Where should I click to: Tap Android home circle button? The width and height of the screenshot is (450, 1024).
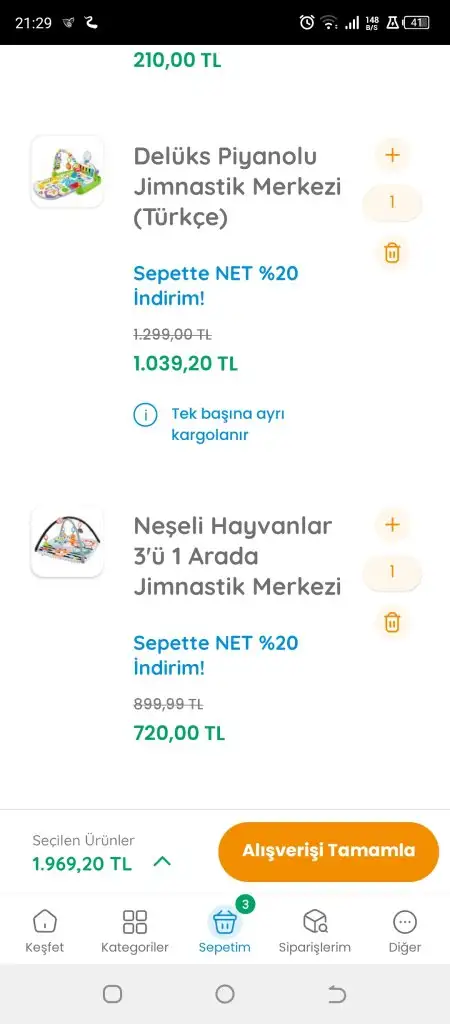coord(225,994)
